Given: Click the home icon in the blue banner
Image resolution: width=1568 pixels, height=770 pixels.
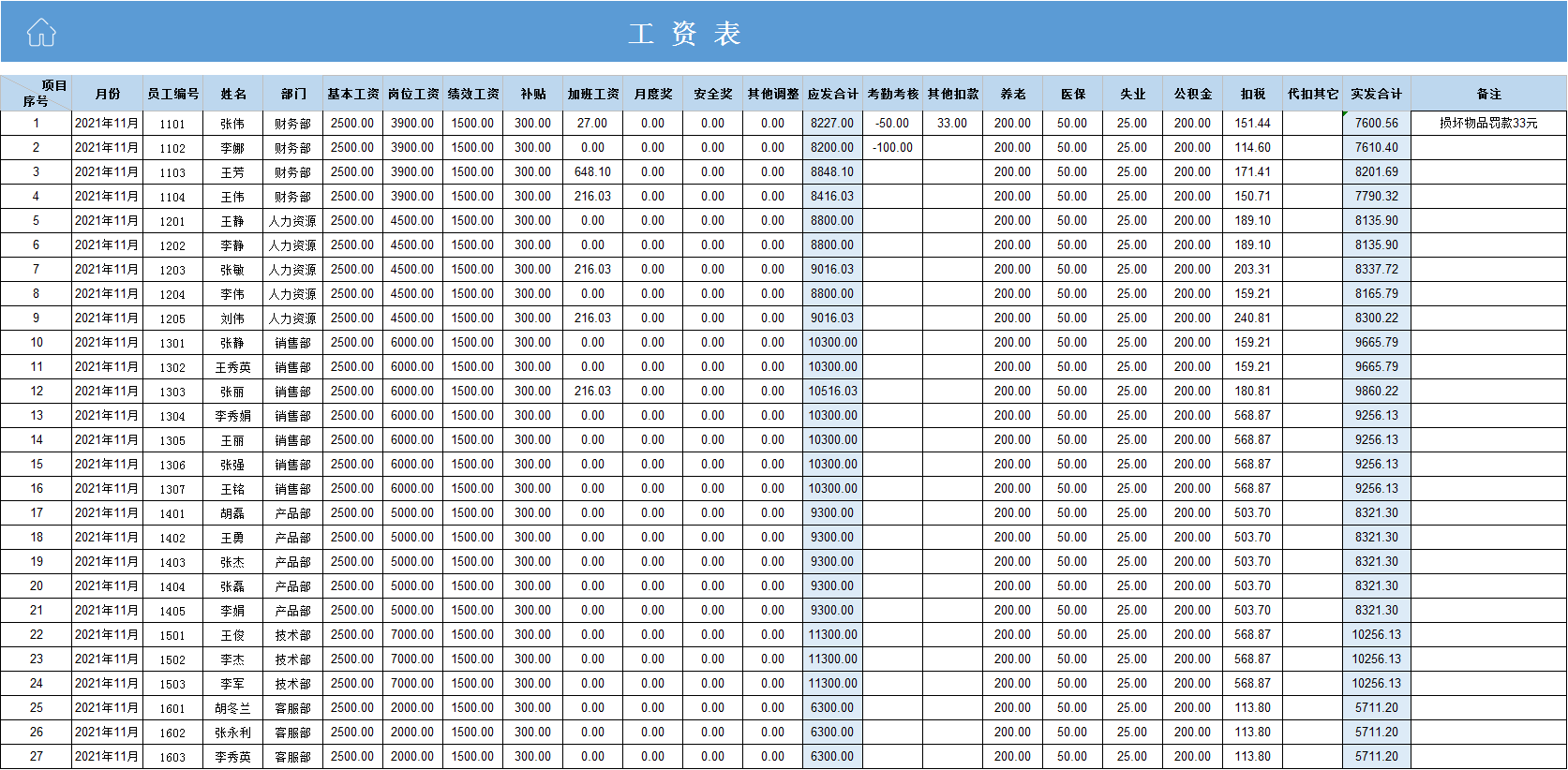Looking at the screenshot, I should tap(41, 33).
